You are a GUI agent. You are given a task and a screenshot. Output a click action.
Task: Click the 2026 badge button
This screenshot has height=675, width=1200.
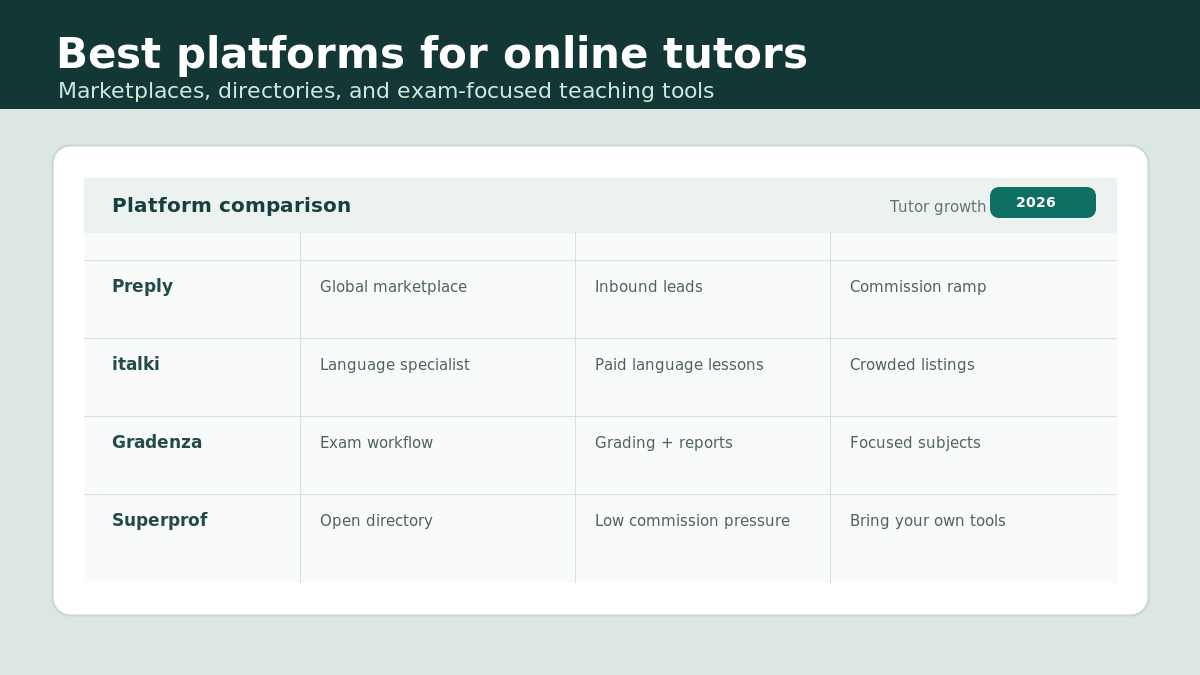1043,202
